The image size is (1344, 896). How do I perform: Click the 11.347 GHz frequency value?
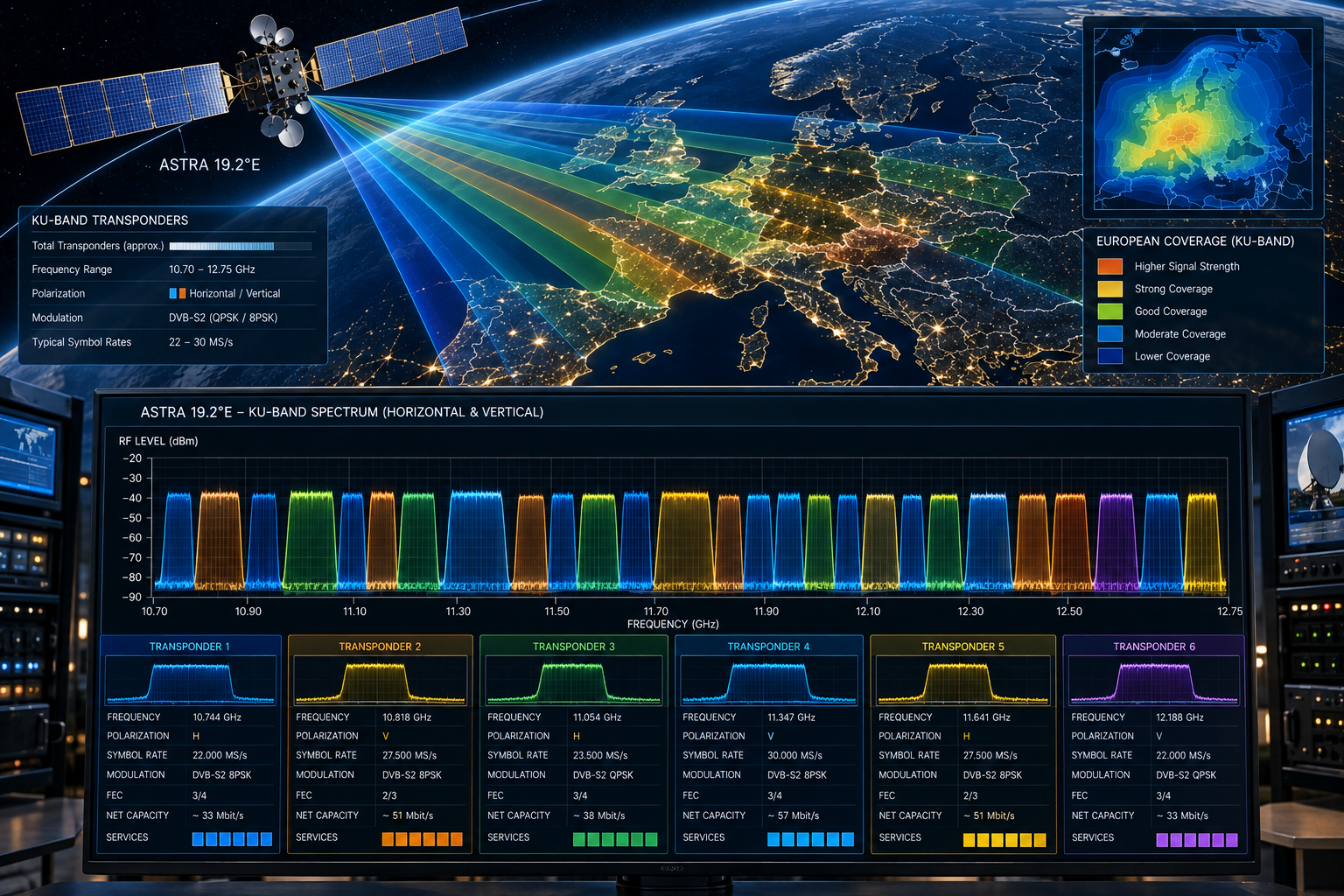(792, 717)
